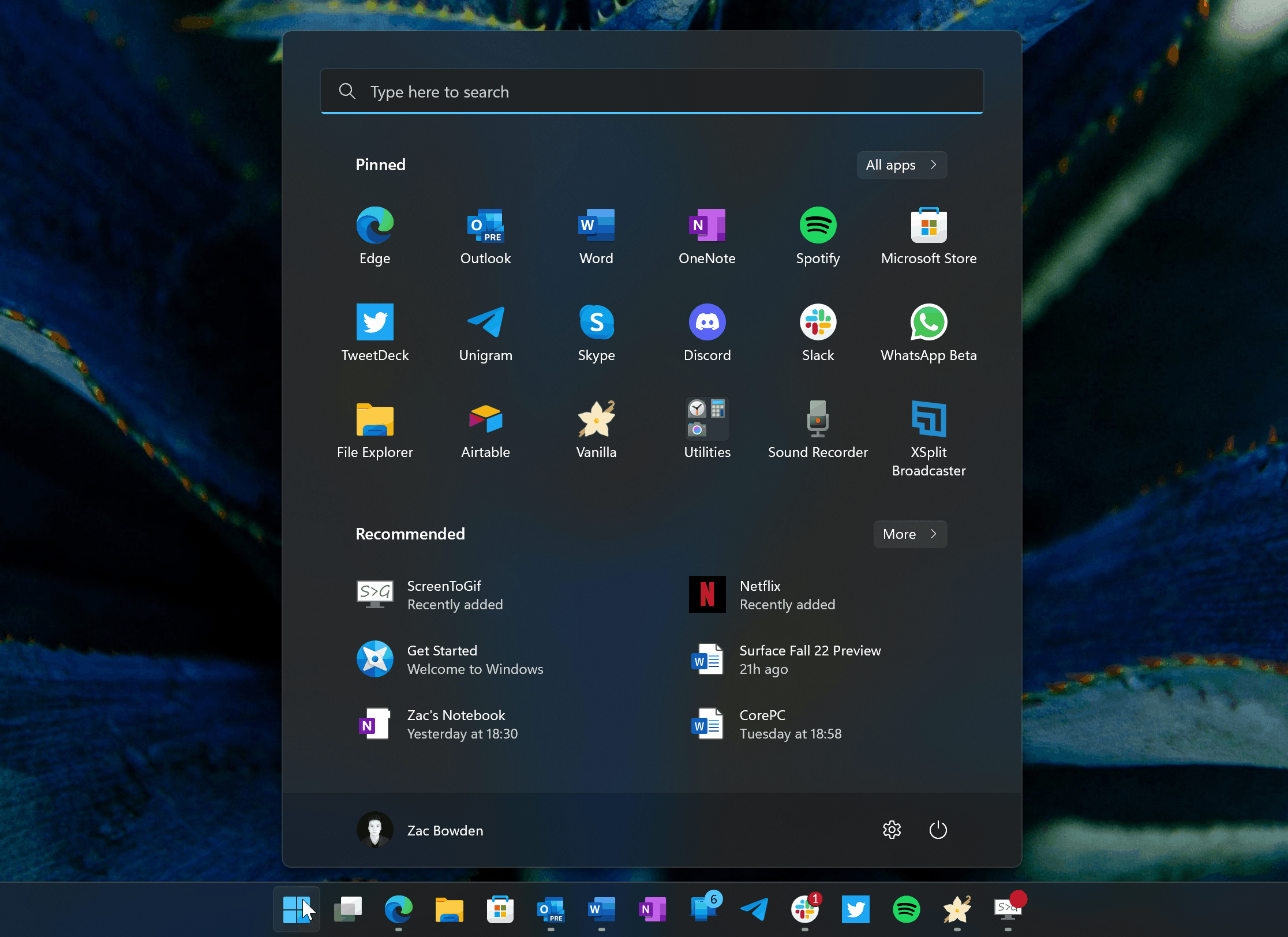This screenshot has height=937, width=1288.
Task: Open Settings gear in Start menu
Action: 892,830
